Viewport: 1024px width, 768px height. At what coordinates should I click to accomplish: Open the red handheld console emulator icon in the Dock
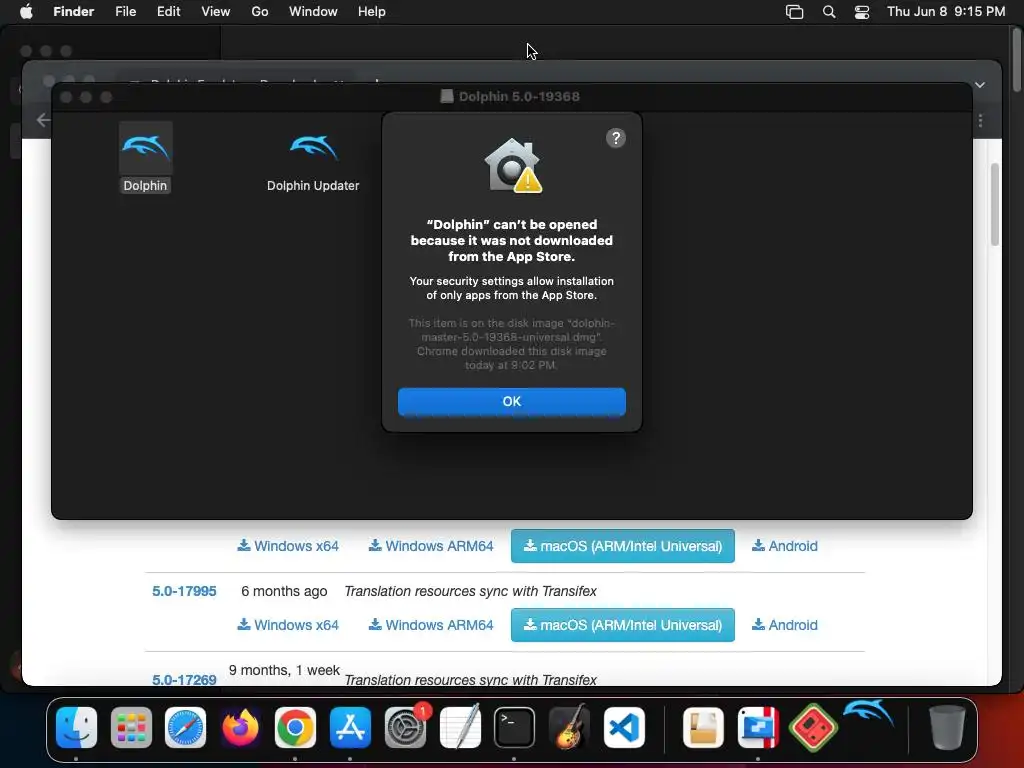pos(813,728)
